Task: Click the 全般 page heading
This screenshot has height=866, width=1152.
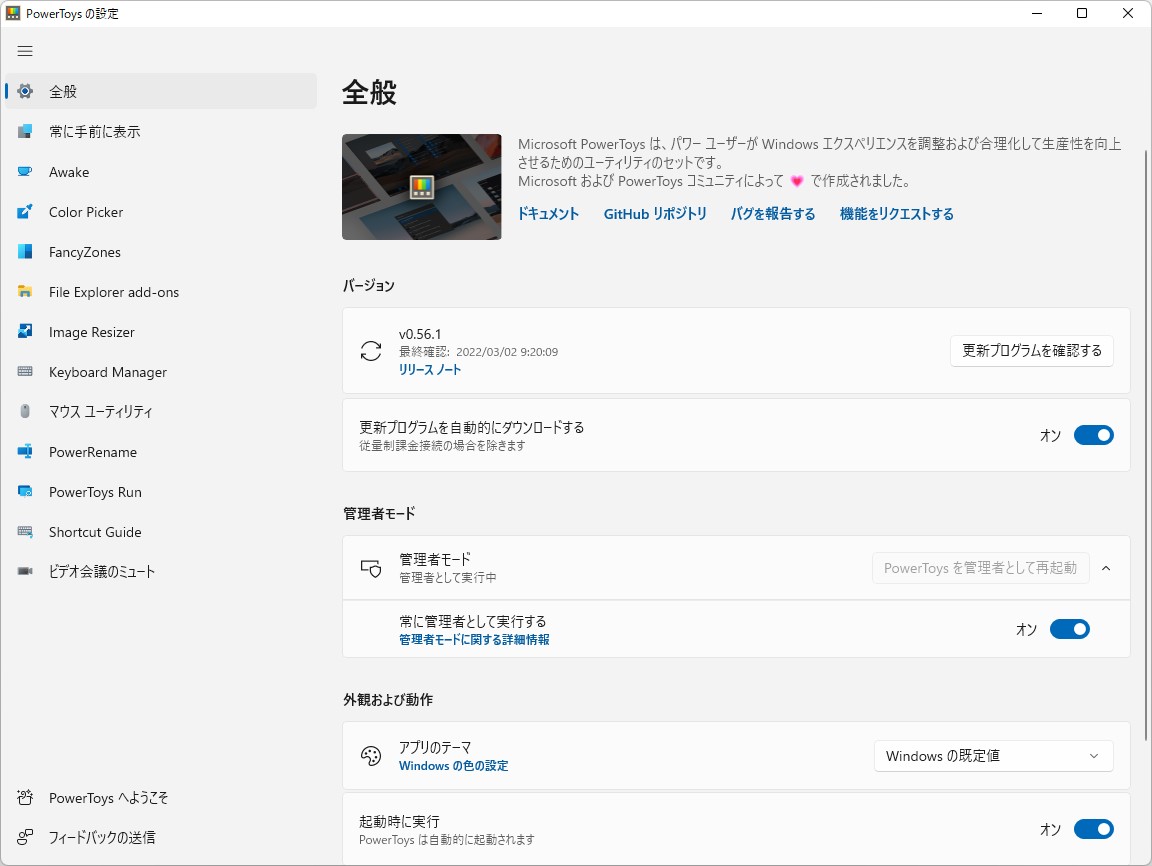Action: click(x=370, y=93)
